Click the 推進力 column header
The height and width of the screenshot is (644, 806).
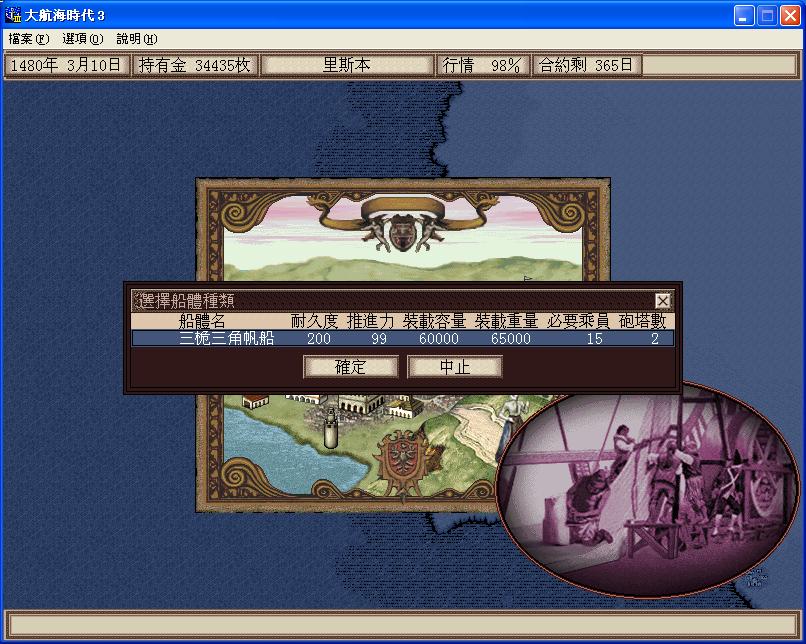click(371, 321)
